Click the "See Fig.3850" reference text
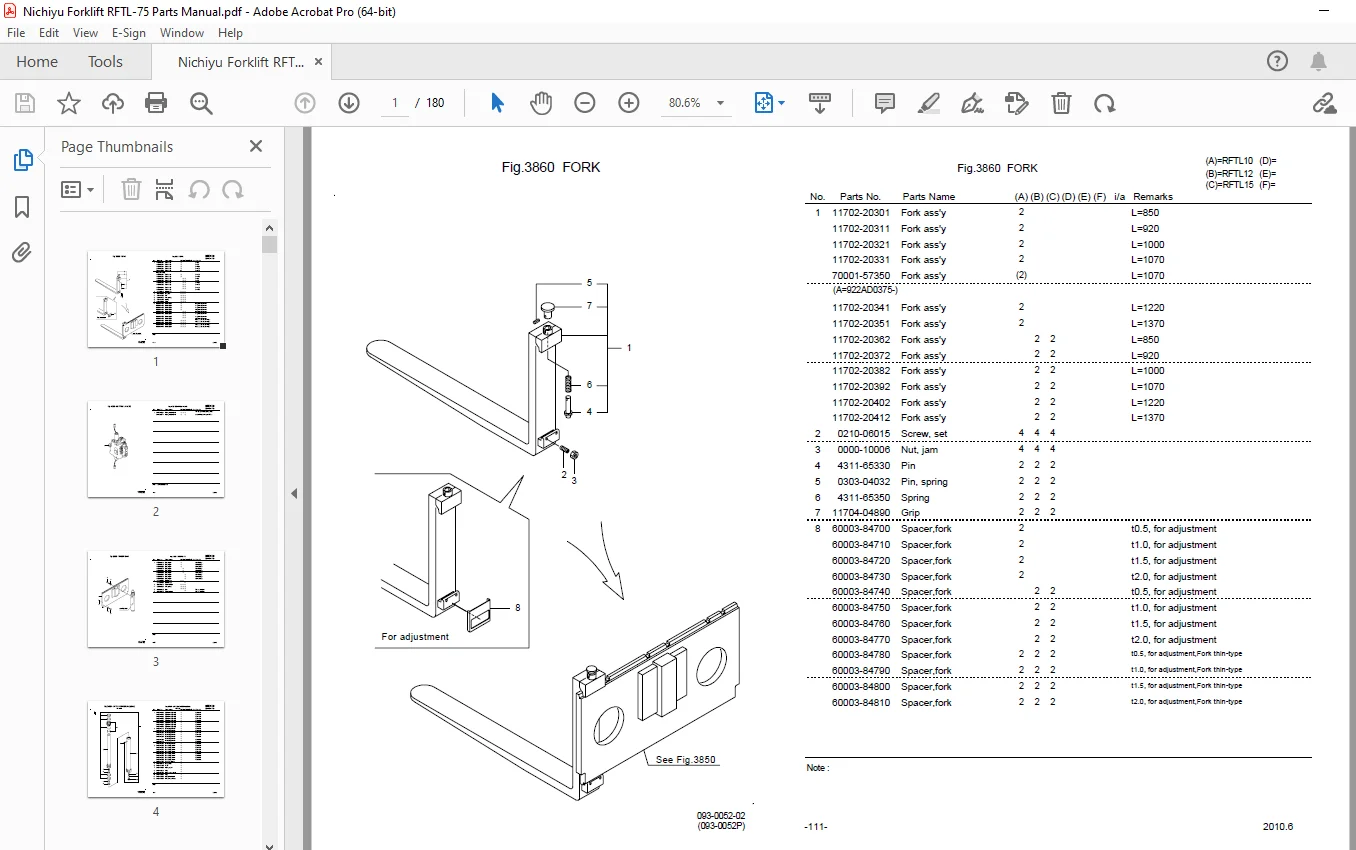 tap(686, 759)
